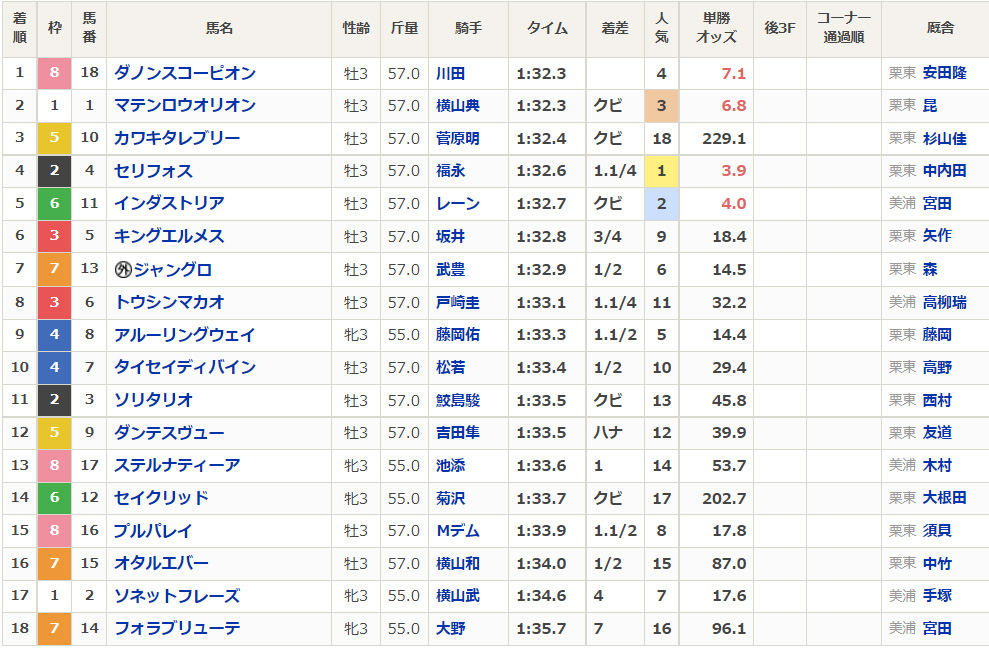This screenshot has height=649, width=989.
Task: Open trainer 杉山佳 stable page
Action: (x=945, y=138)
